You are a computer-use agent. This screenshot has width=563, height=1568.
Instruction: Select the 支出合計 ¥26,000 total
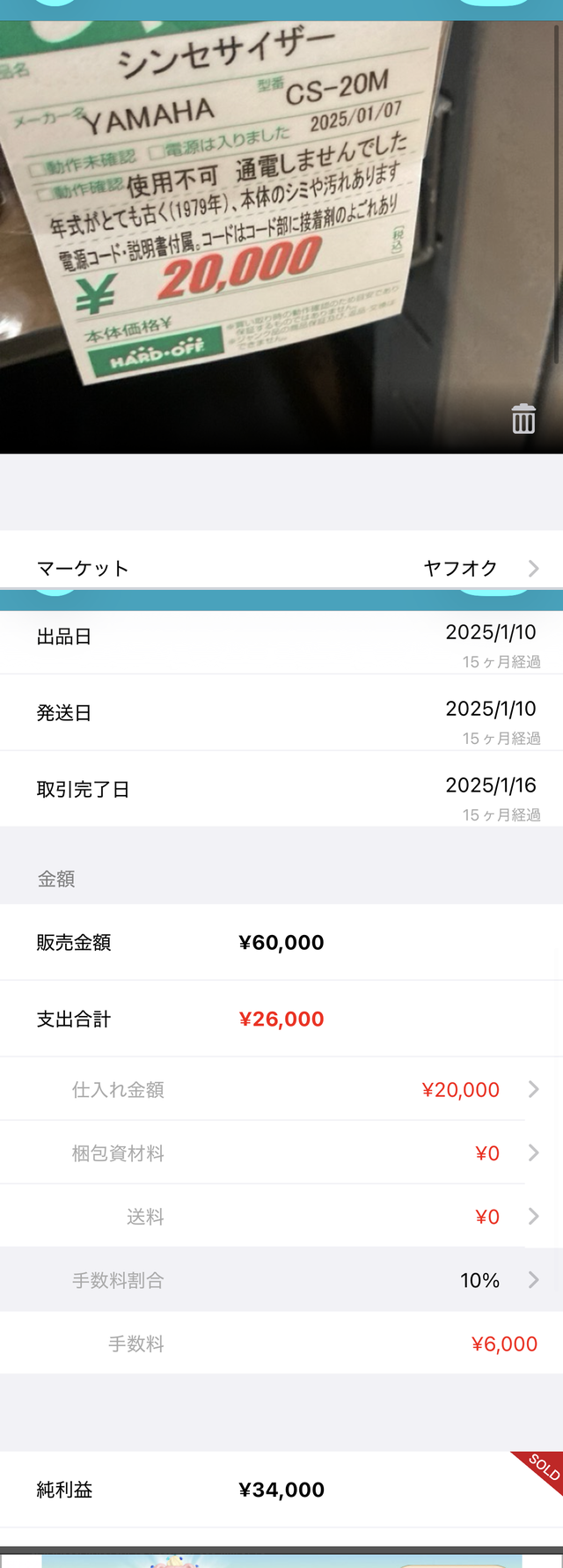click(281, 1020)
